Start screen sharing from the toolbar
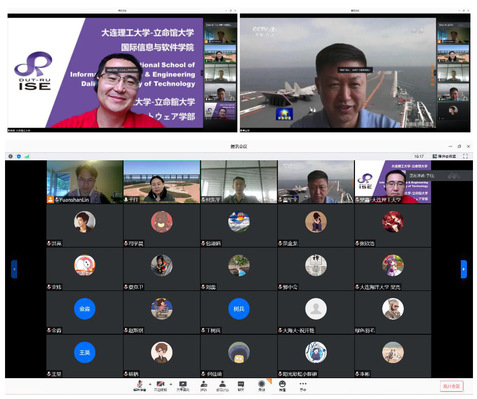The height and width of the screenshot is (399, 477). [183, 385]
